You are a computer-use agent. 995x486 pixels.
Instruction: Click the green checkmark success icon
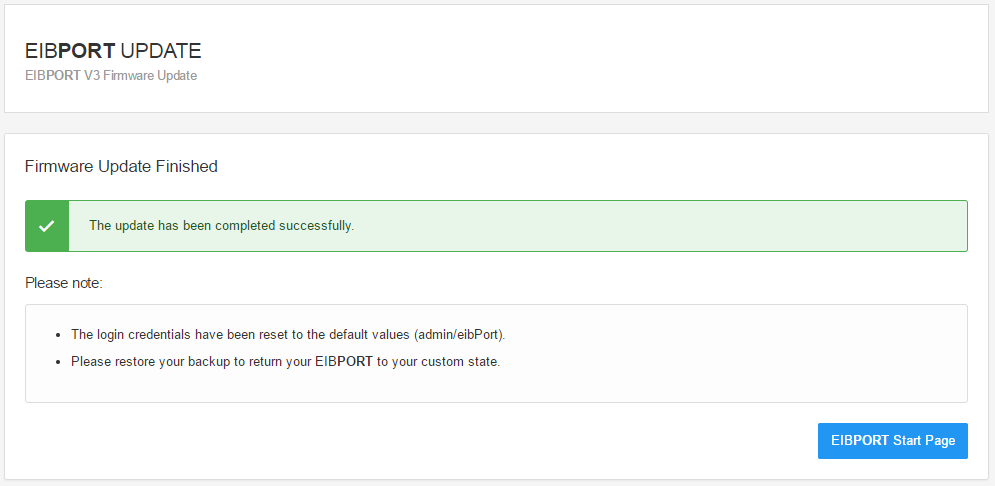click(47, 226)
